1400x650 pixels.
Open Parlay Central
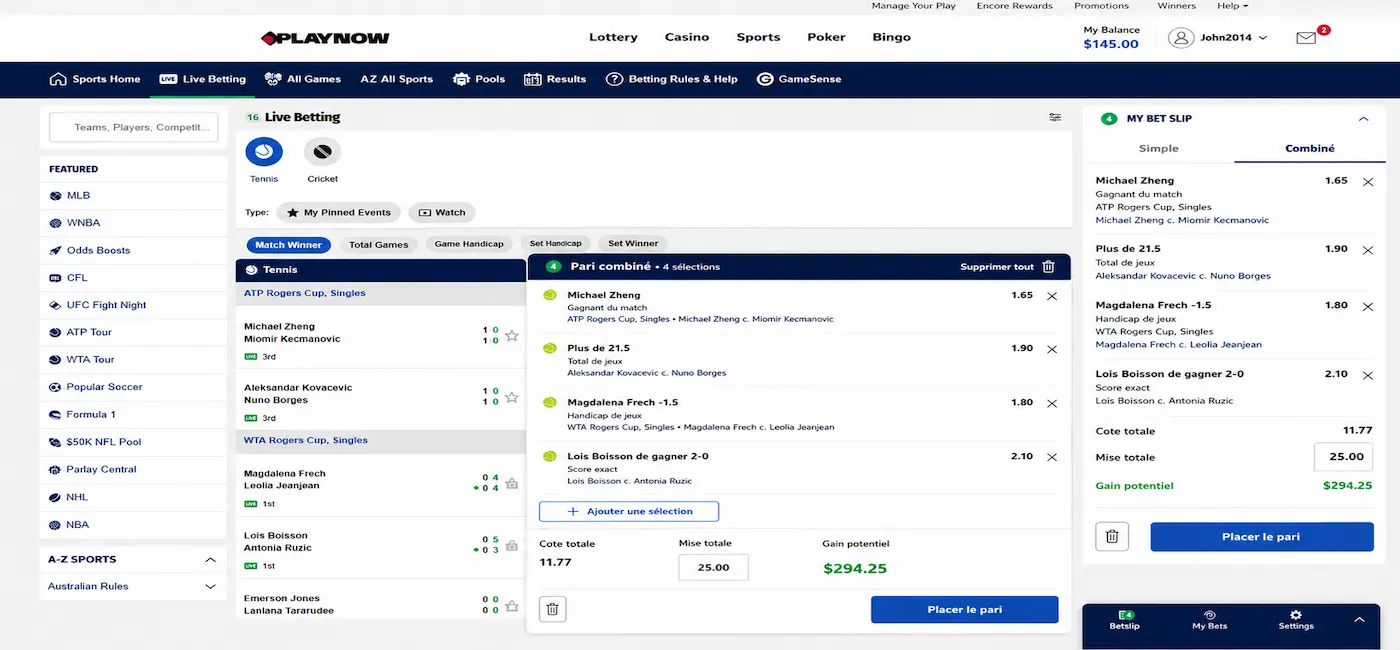[134, 469]
